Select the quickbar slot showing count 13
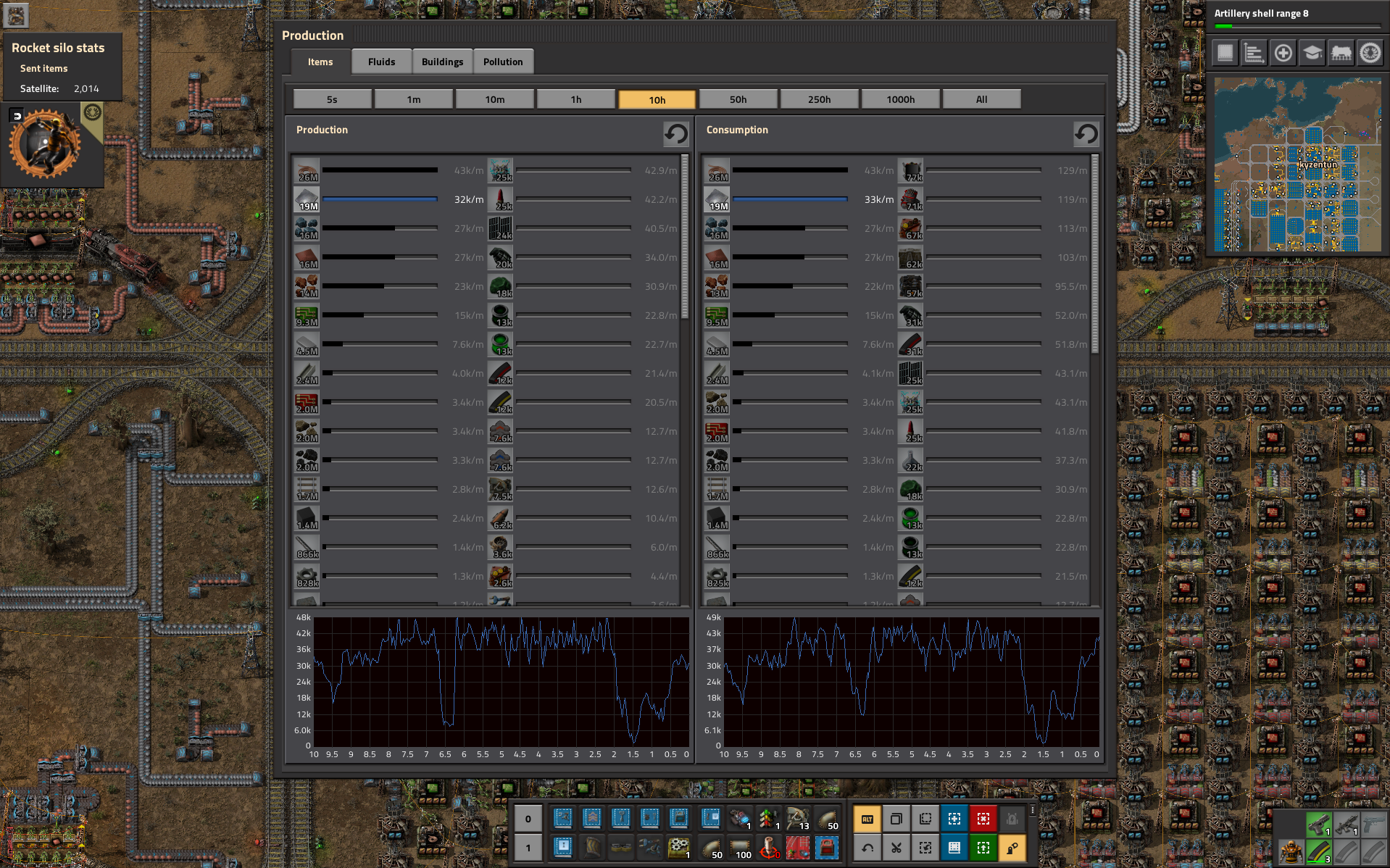1390x868 pixels. point(798,819)
